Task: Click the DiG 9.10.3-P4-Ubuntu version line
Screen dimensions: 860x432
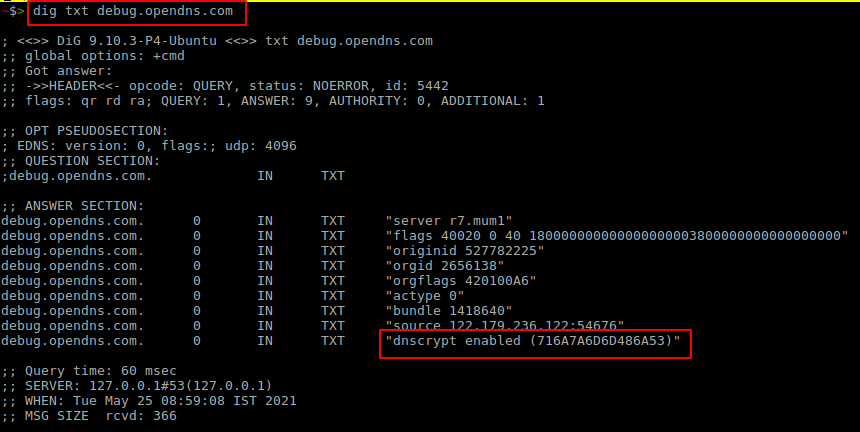Action: [217, 41]
